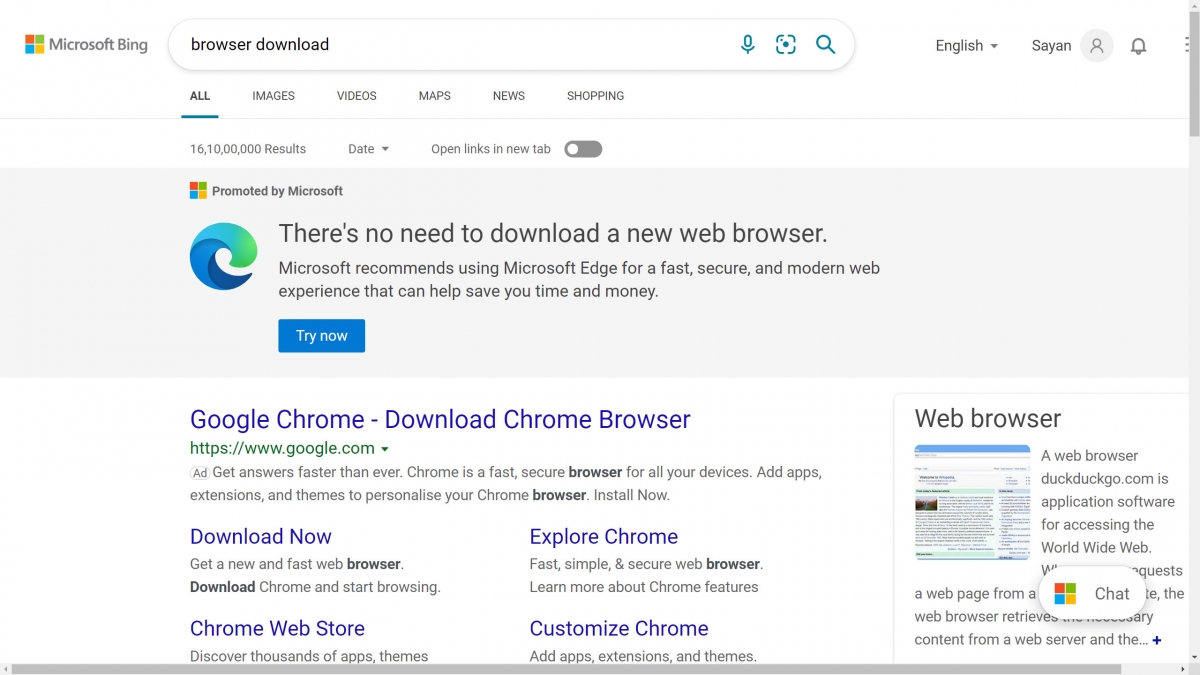Toggle Open links in new tab
The height and width of the screenshot is (675, 1200).
coord(583,149)
